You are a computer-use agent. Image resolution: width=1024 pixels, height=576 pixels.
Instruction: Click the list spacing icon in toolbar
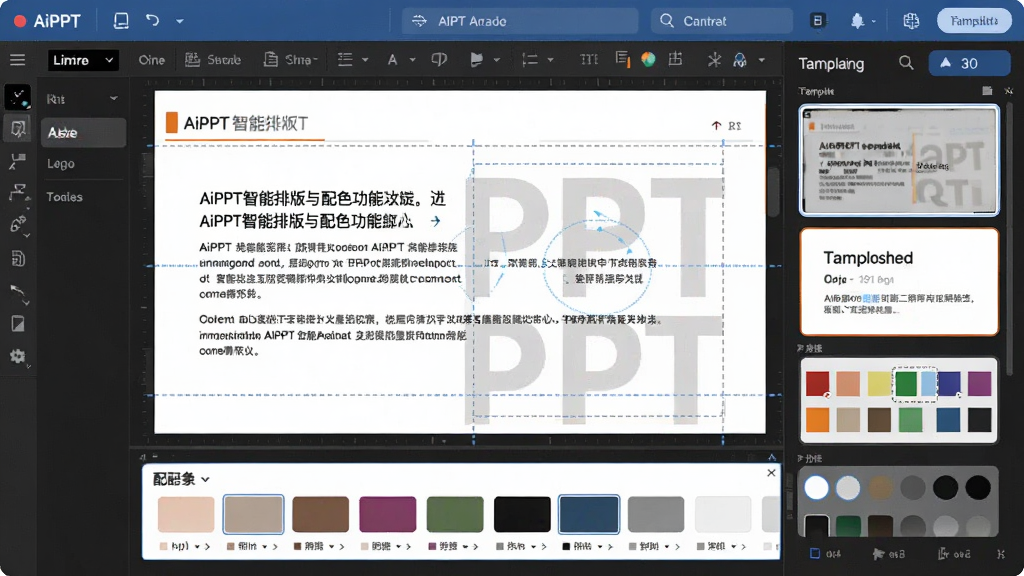(x=530, y=60)
